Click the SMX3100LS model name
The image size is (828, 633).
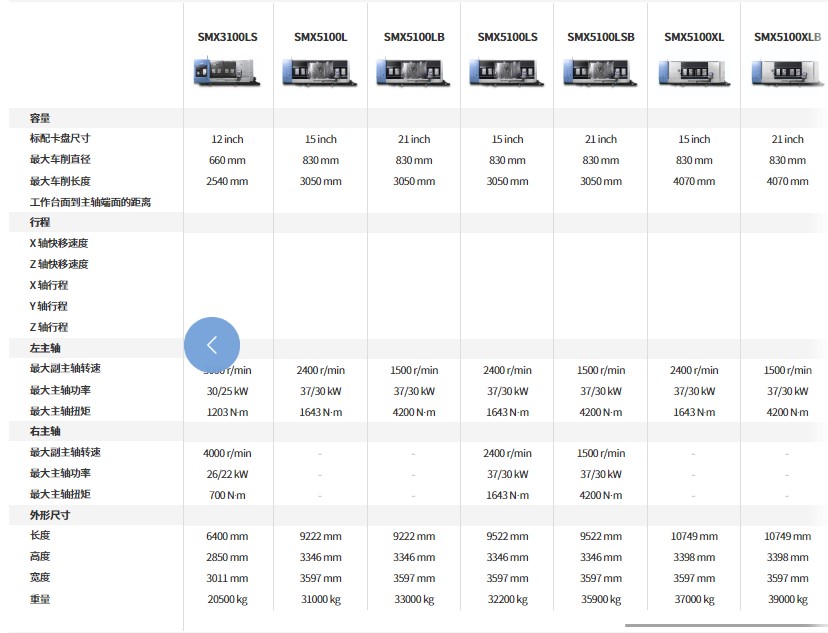[x=228, y=37]
